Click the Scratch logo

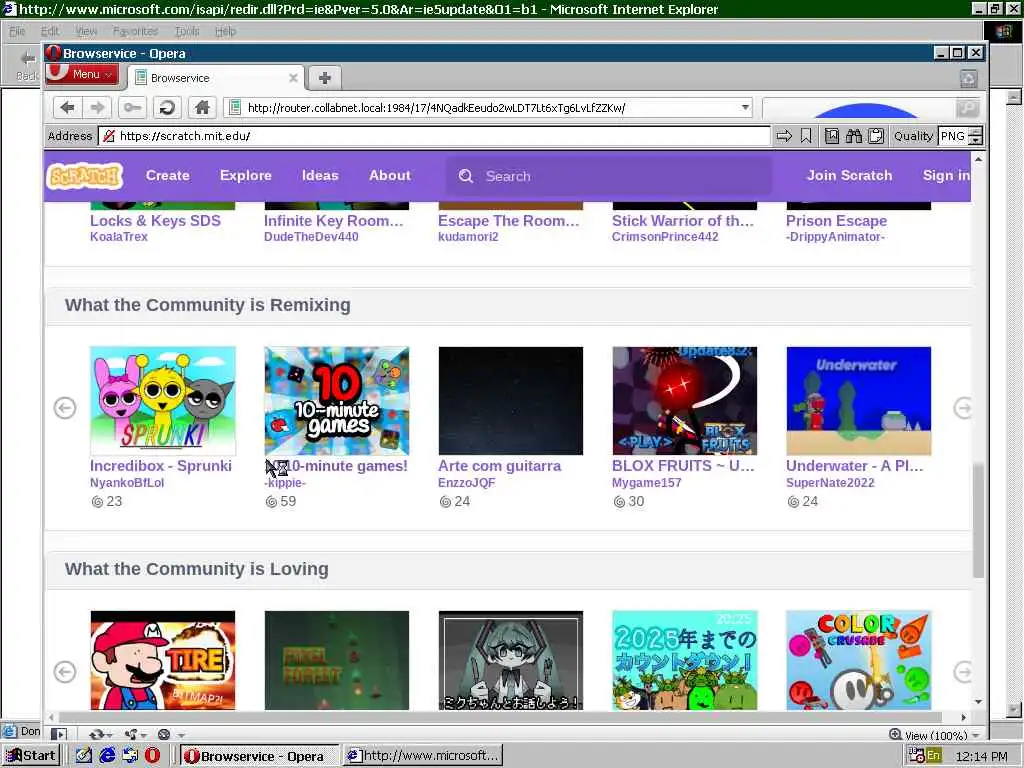click(84, 176)
